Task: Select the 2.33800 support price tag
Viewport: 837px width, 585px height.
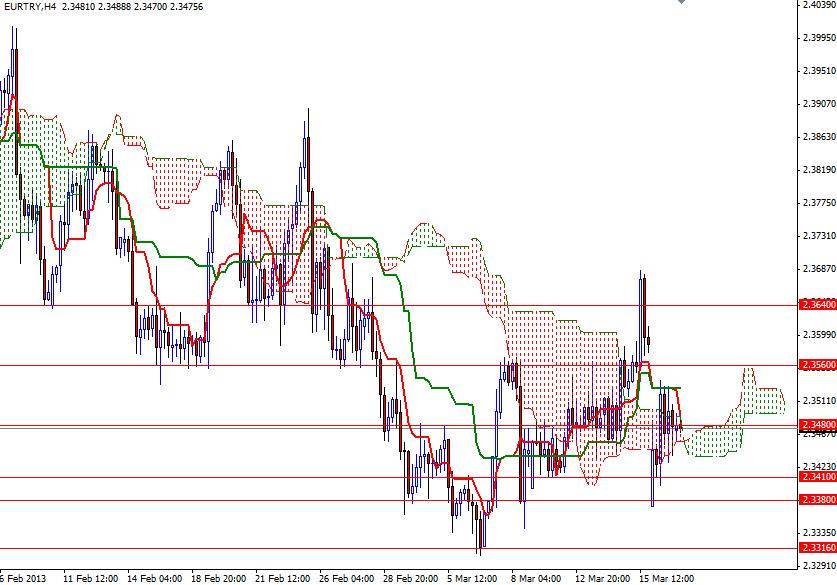Action: tap(815, 498)
